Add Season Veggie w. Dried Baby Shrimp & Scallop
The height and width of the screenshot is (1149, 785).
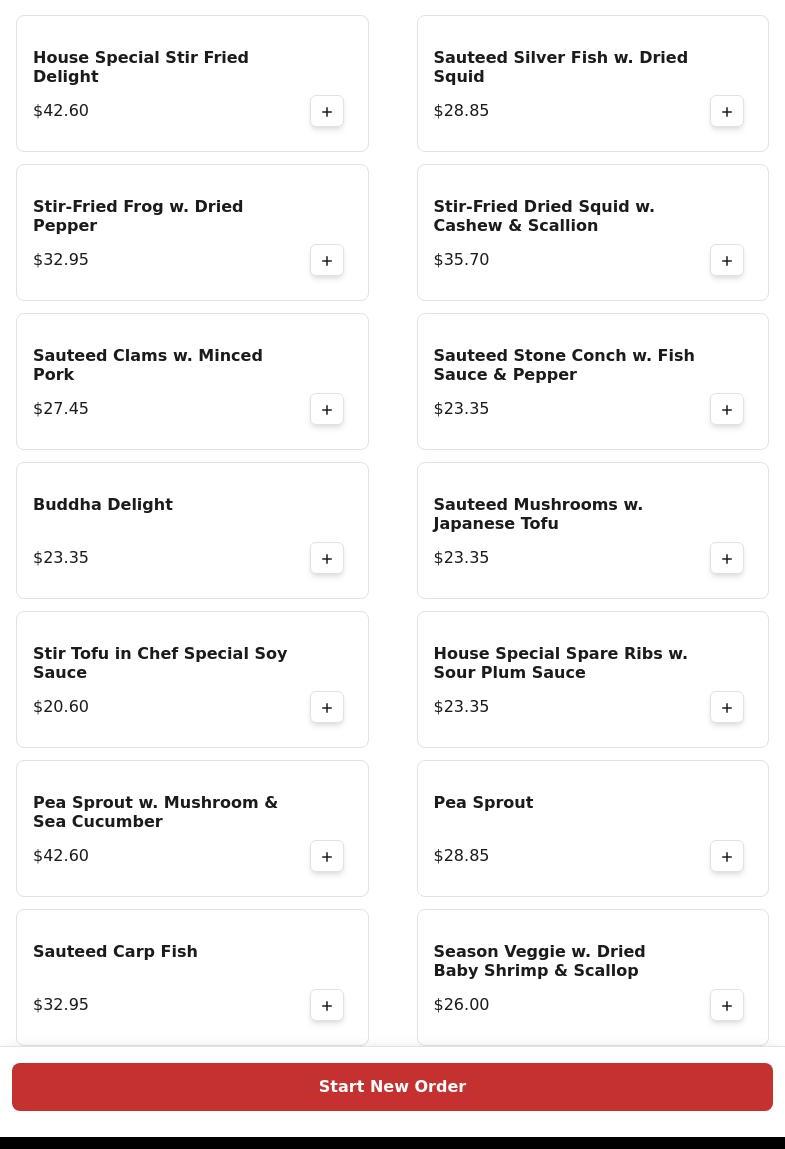(x=727, y=1005)
